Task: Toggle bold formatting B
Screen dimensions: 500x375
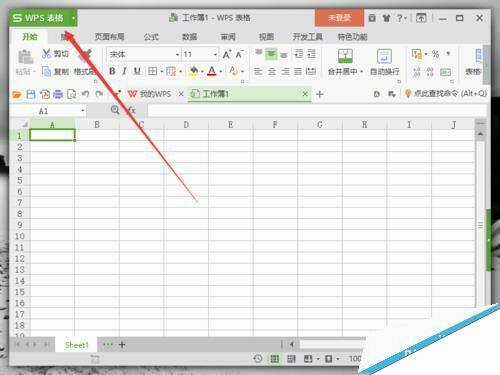Action: (112, 71)
